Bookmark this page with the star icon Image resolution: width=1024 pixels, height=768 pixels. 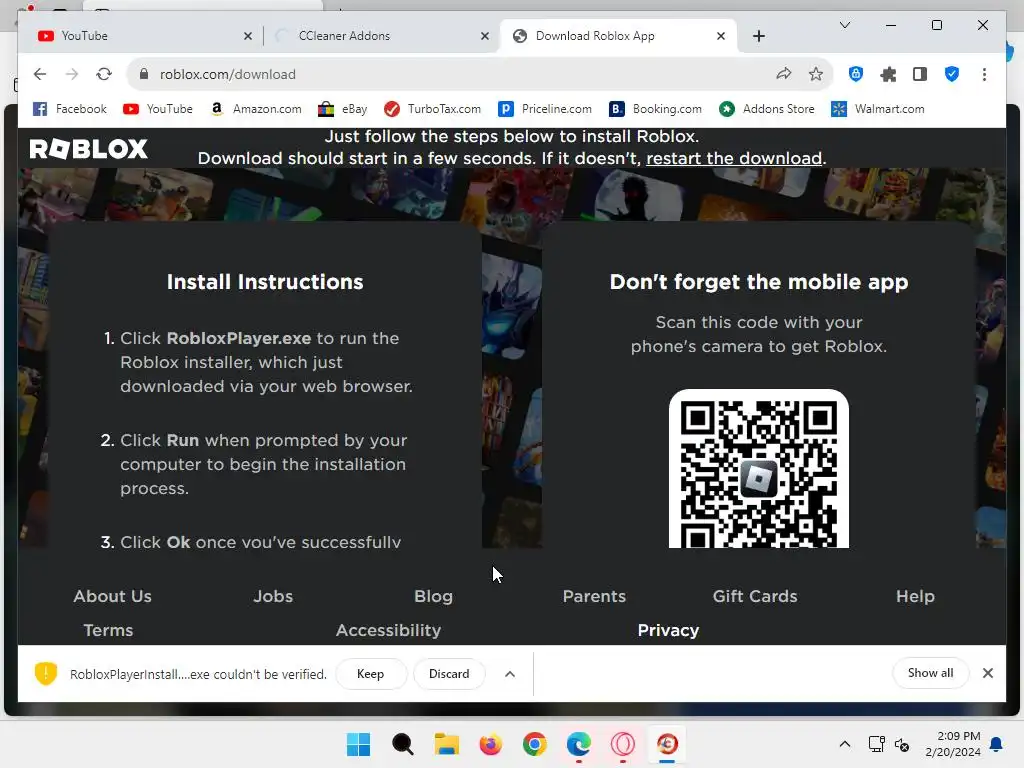(x=816, y=74)
